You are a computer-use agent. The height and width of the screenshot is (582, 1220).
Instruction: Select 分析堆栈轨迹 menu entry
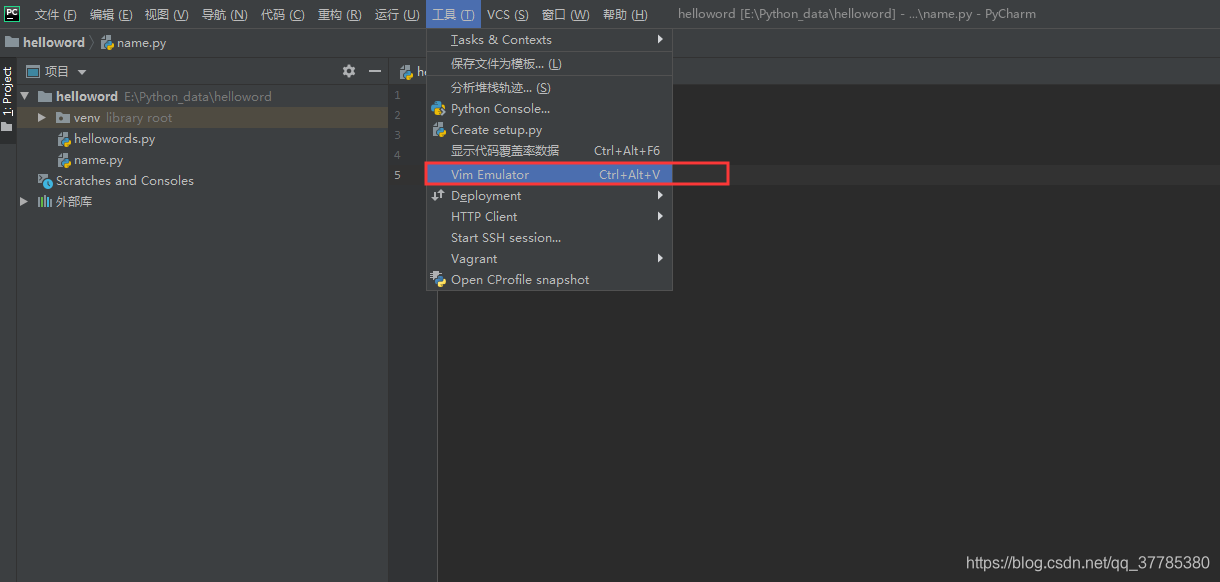tap(549, 88)
